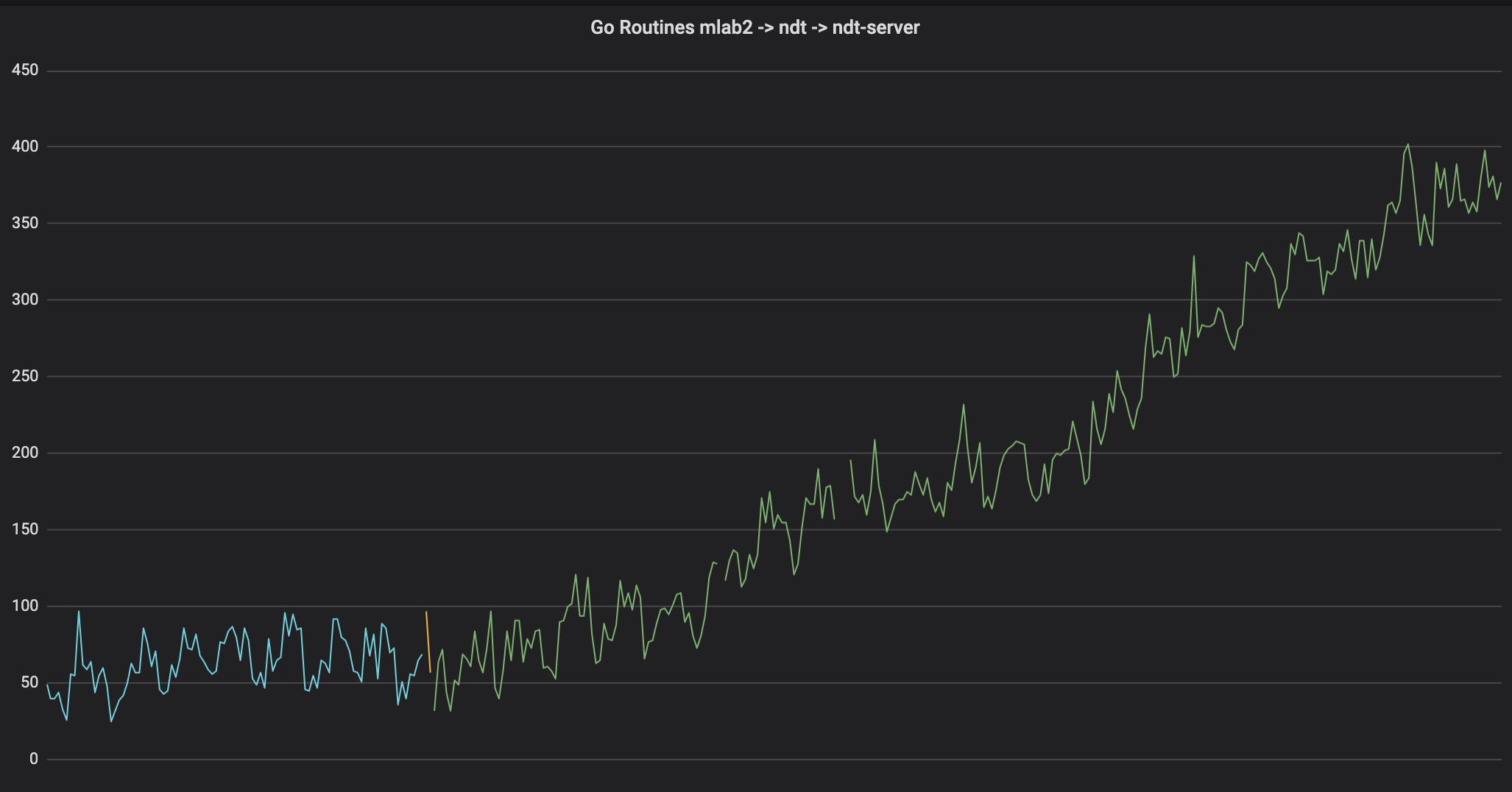Select the 450 y-axis label
Viewport: 1512px width, 792px height.
26,70
